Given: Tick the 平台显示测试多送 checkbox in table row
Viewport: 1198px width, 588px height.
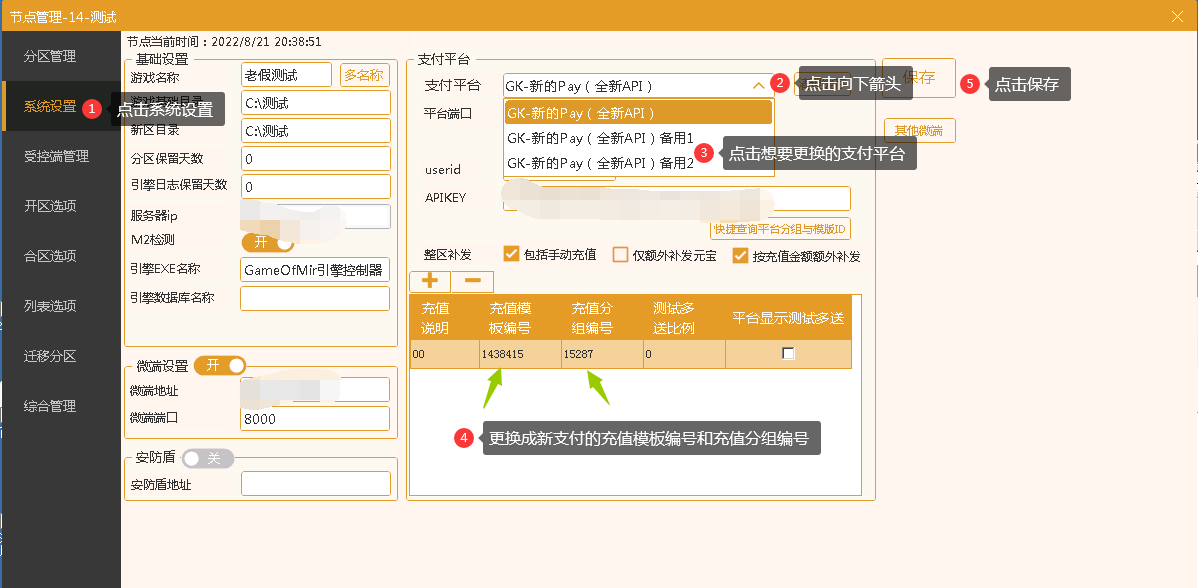Looking at the screenshot, I should 788,354.
